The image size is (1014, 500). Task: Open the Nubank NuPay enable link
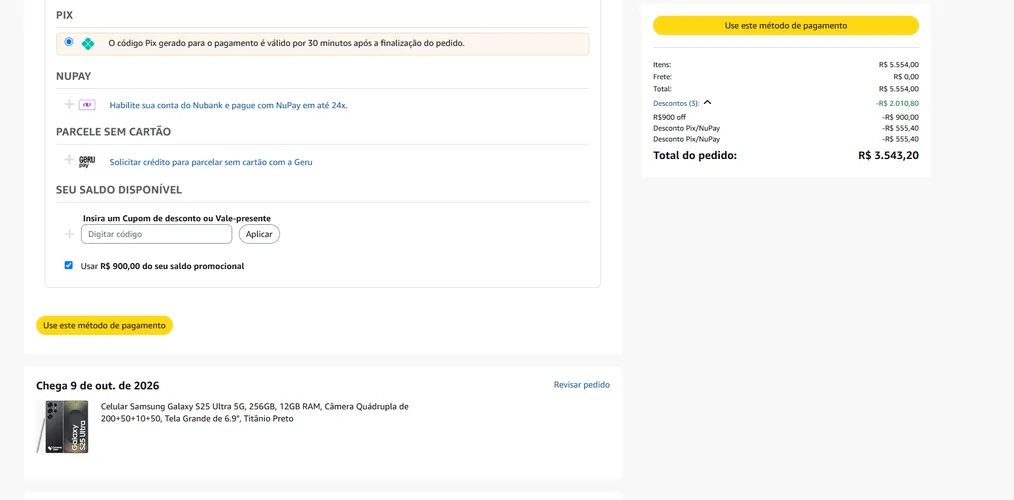pyautogui.click(x=228, y=105)
